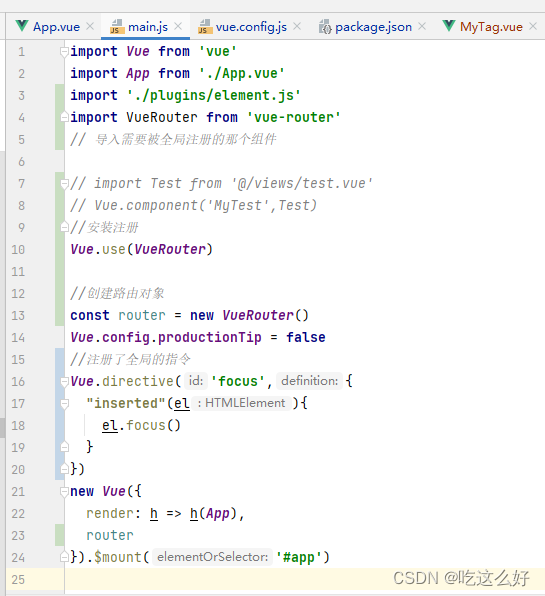Screen dimensions: 545x596
Task: Close the MyTag.vue tab
Action: click(x=533, y=26)
